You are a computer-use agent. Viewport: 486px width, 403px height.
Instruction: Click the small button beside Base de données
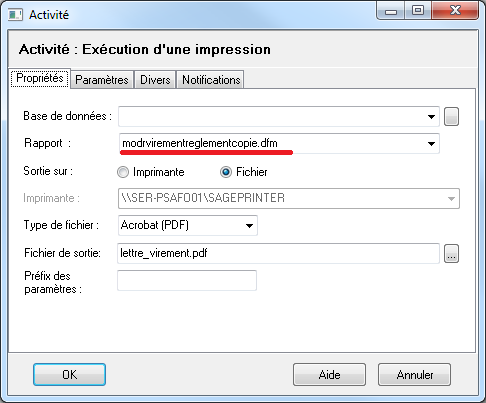(451, 117)
